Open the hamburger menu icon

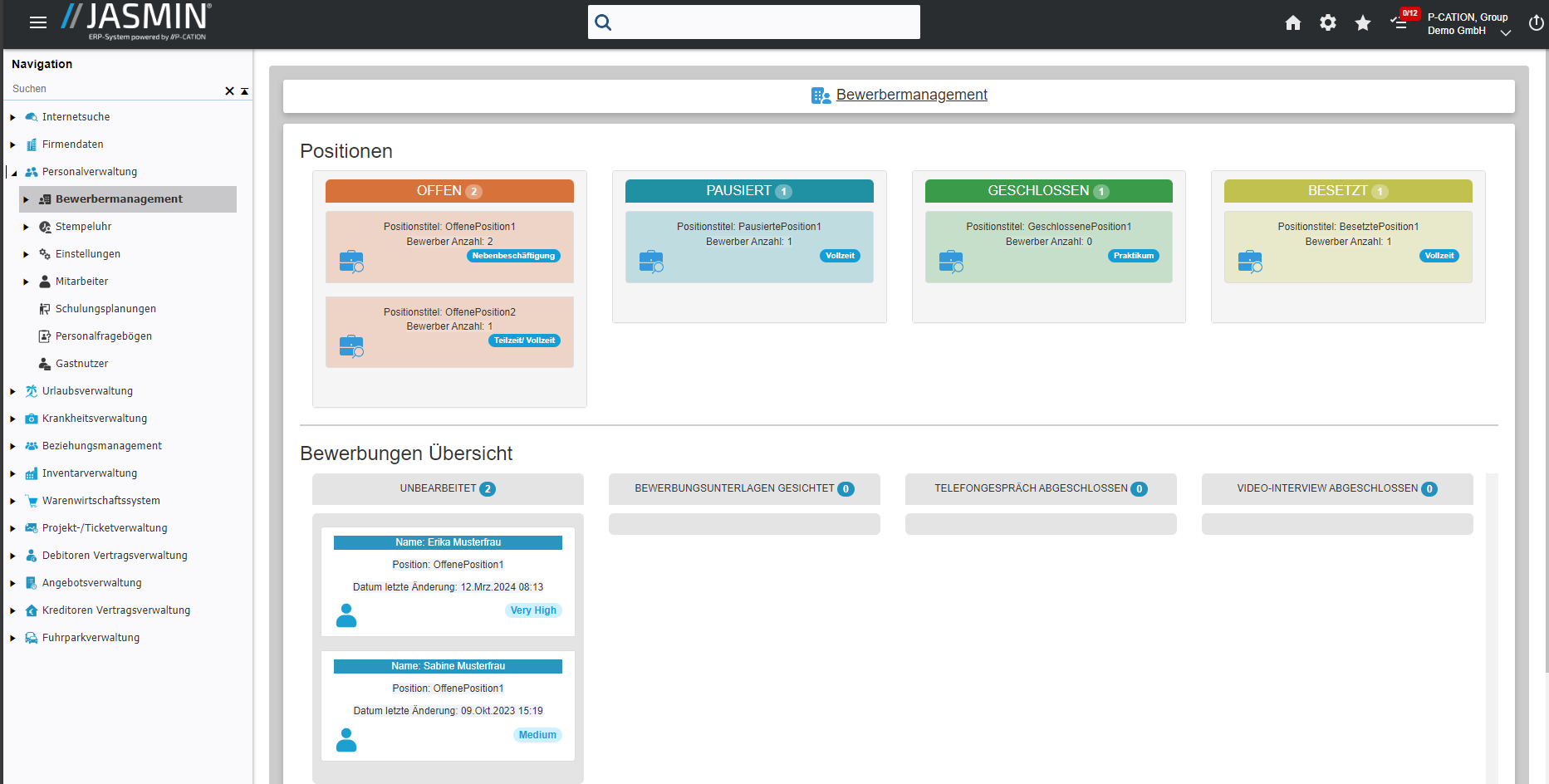coord(38,22)
